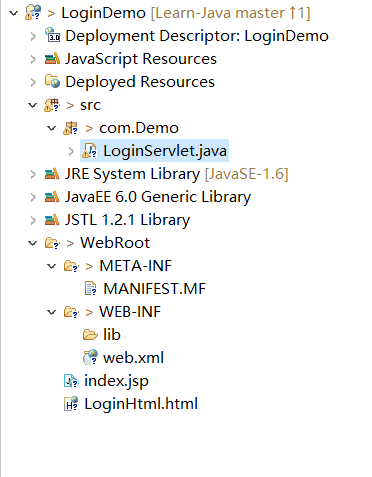Collapse the LoginDemo project node
This screenshot has width=372, height=477.
[13, 13]
